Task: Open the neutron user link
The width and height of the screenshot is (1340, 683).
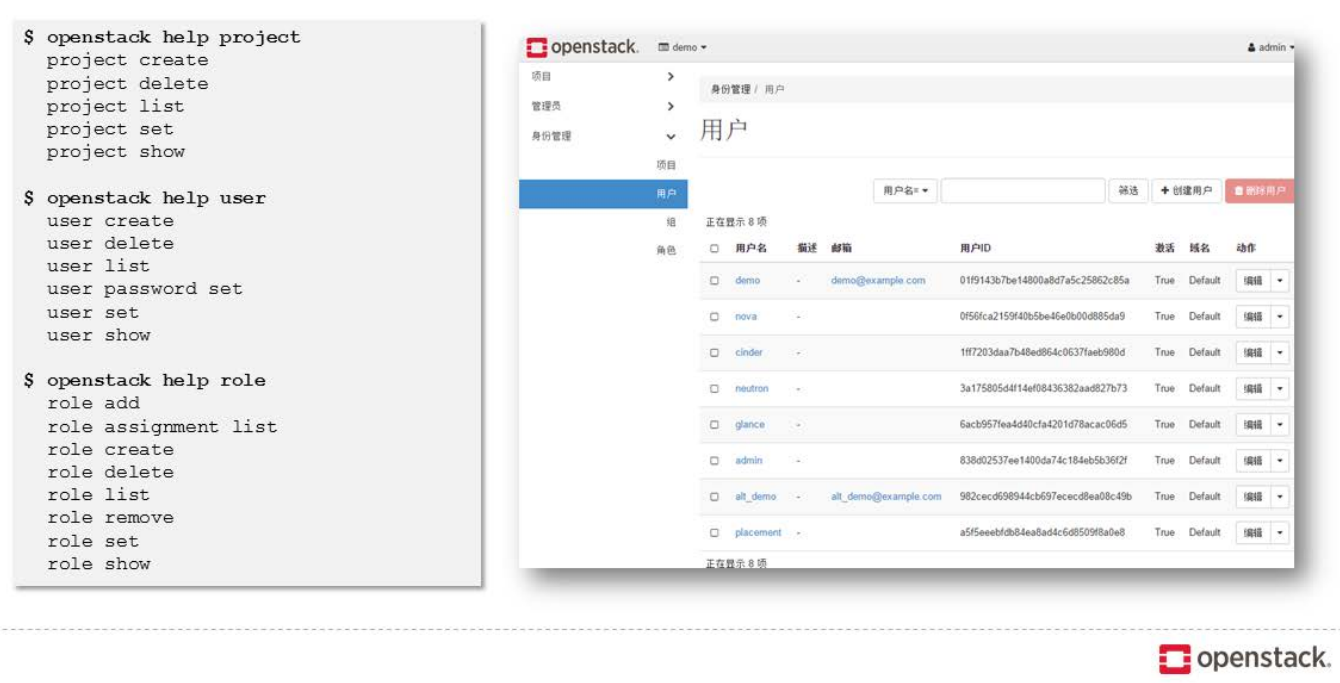Action: pos(752,389)
